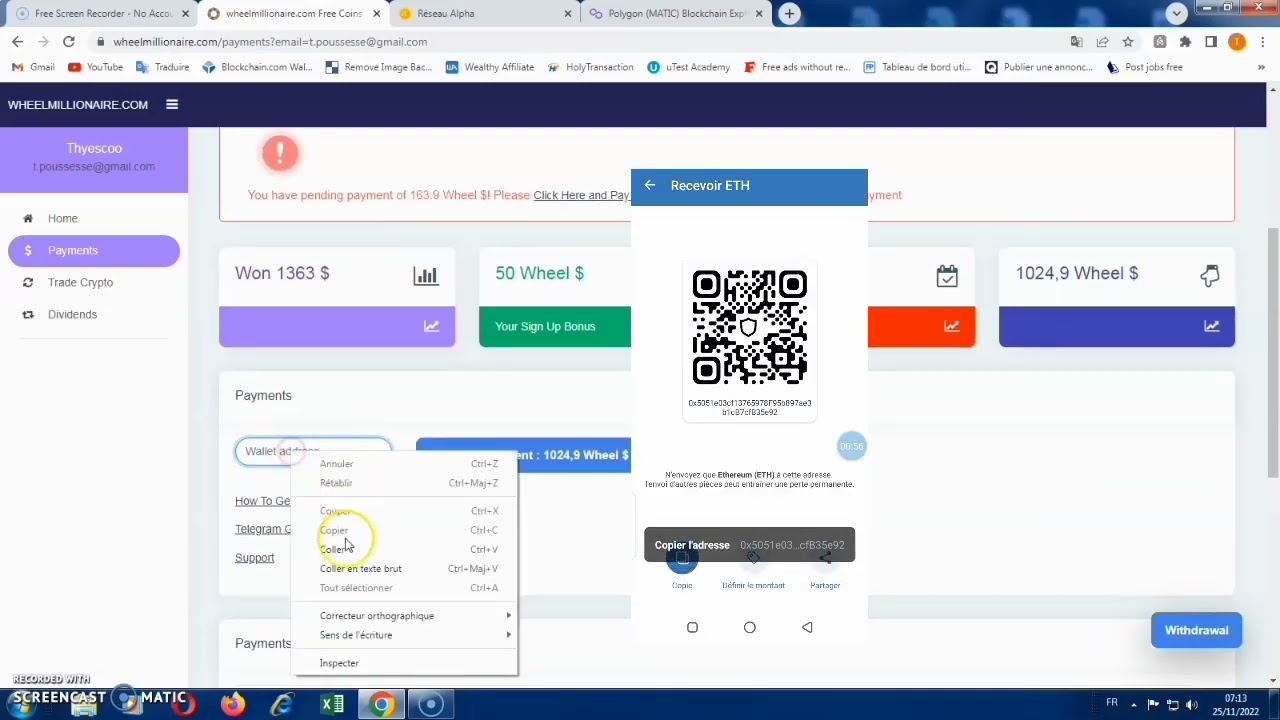Click the ETH QR code image

[750, 327]
